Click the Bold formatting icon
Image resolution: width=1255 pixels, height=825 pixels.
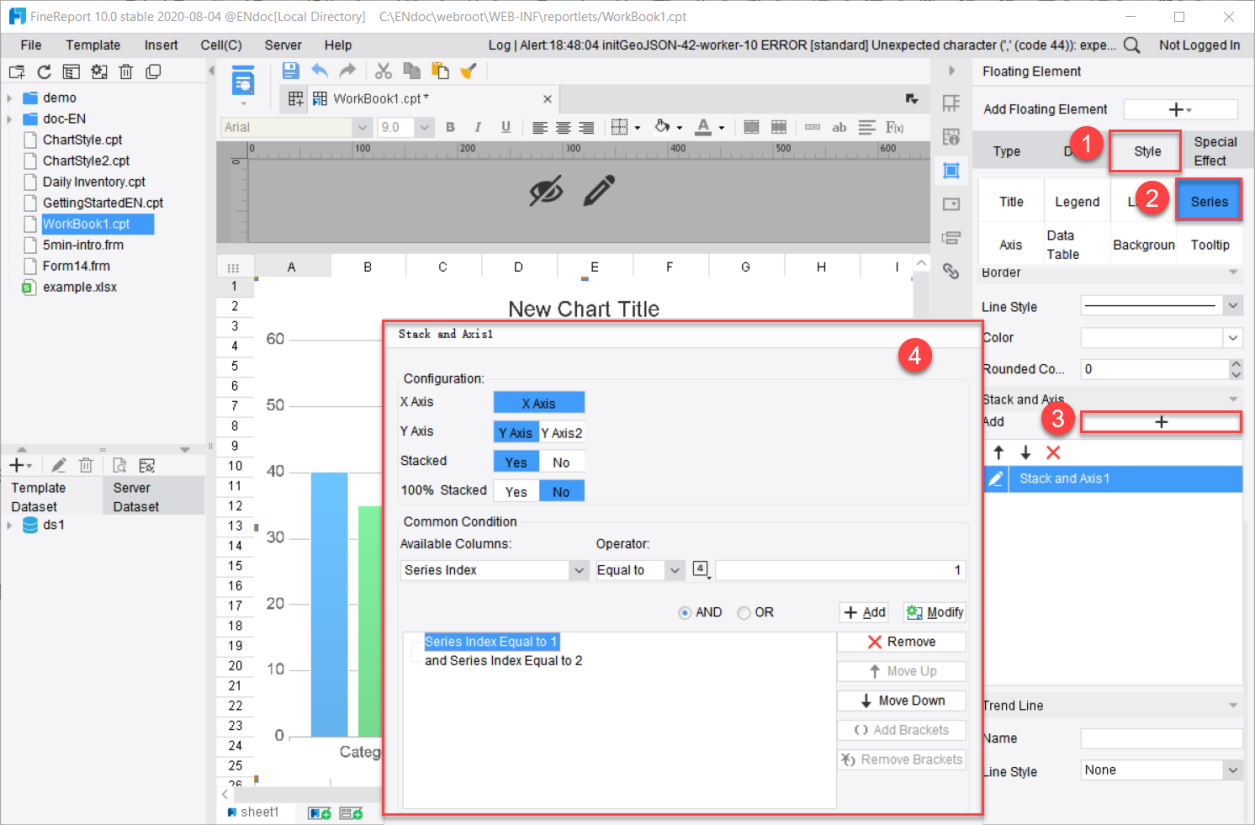(x=450, y=127)
